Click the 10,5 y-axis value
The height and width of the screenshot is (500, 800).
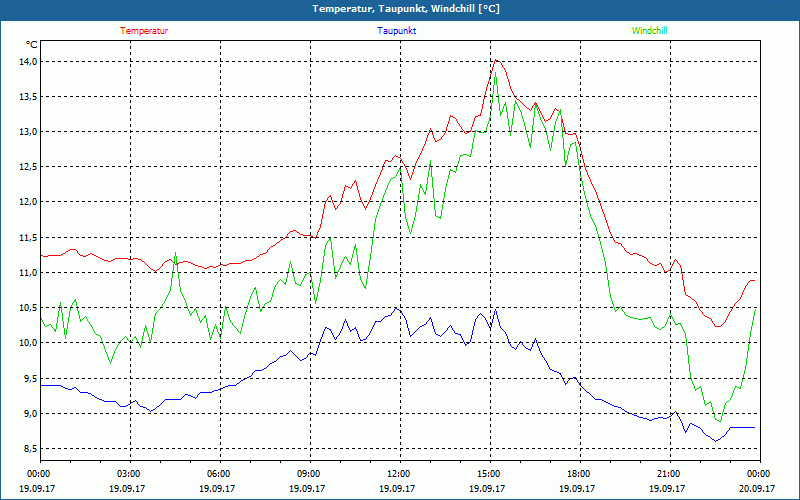28,308
